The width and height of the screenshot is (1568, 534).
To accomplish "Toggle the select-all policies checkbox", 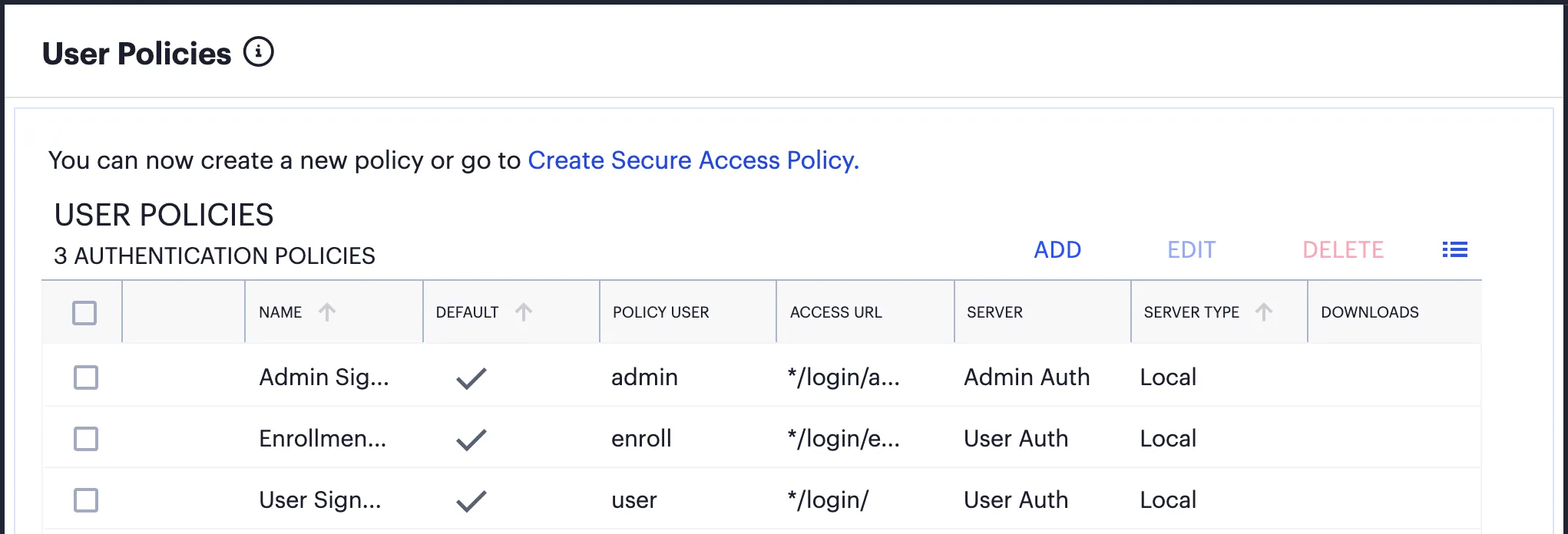I will click(84, 313).
